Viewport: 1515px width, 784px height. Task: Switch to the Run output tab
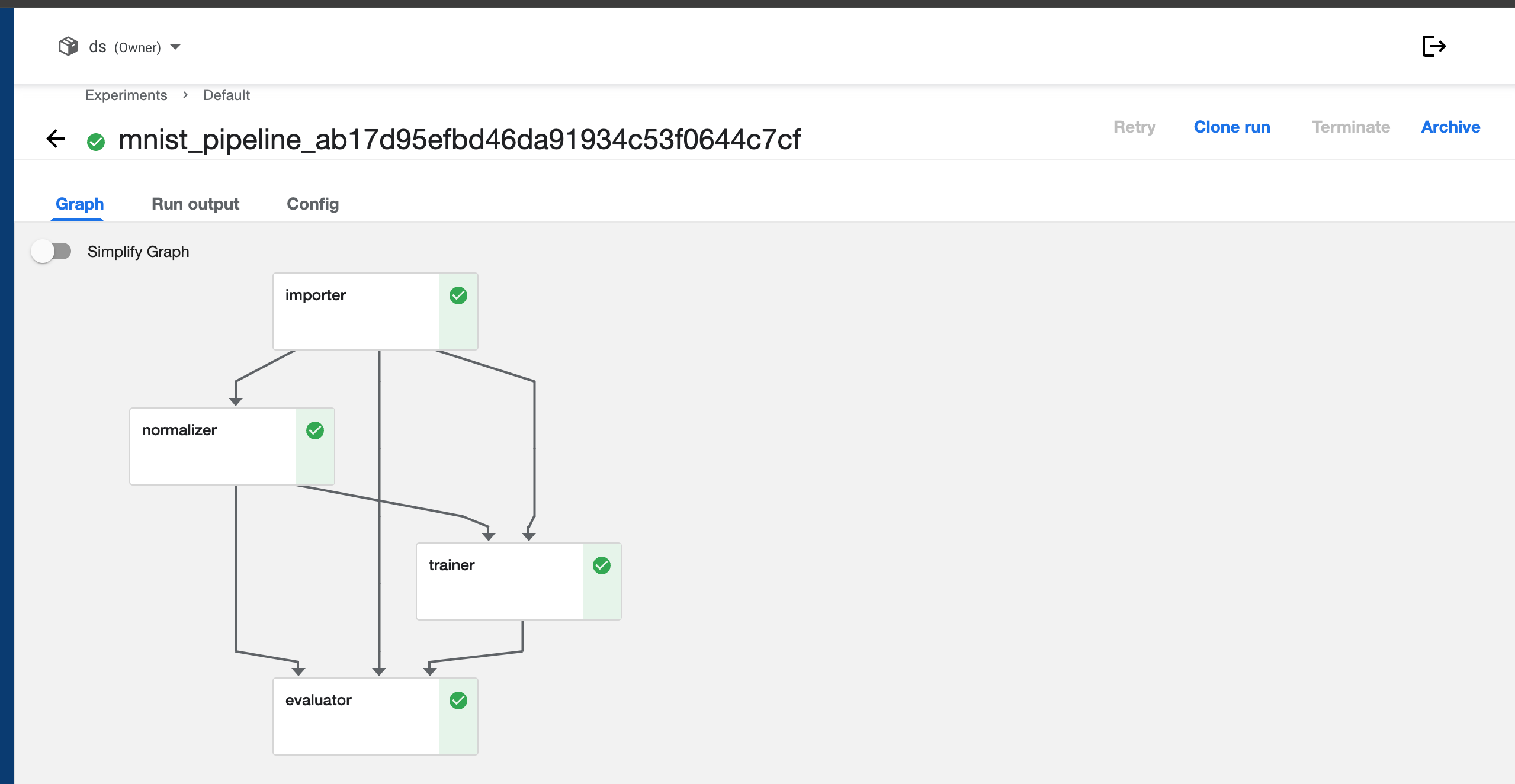click(x=195, y=204)
